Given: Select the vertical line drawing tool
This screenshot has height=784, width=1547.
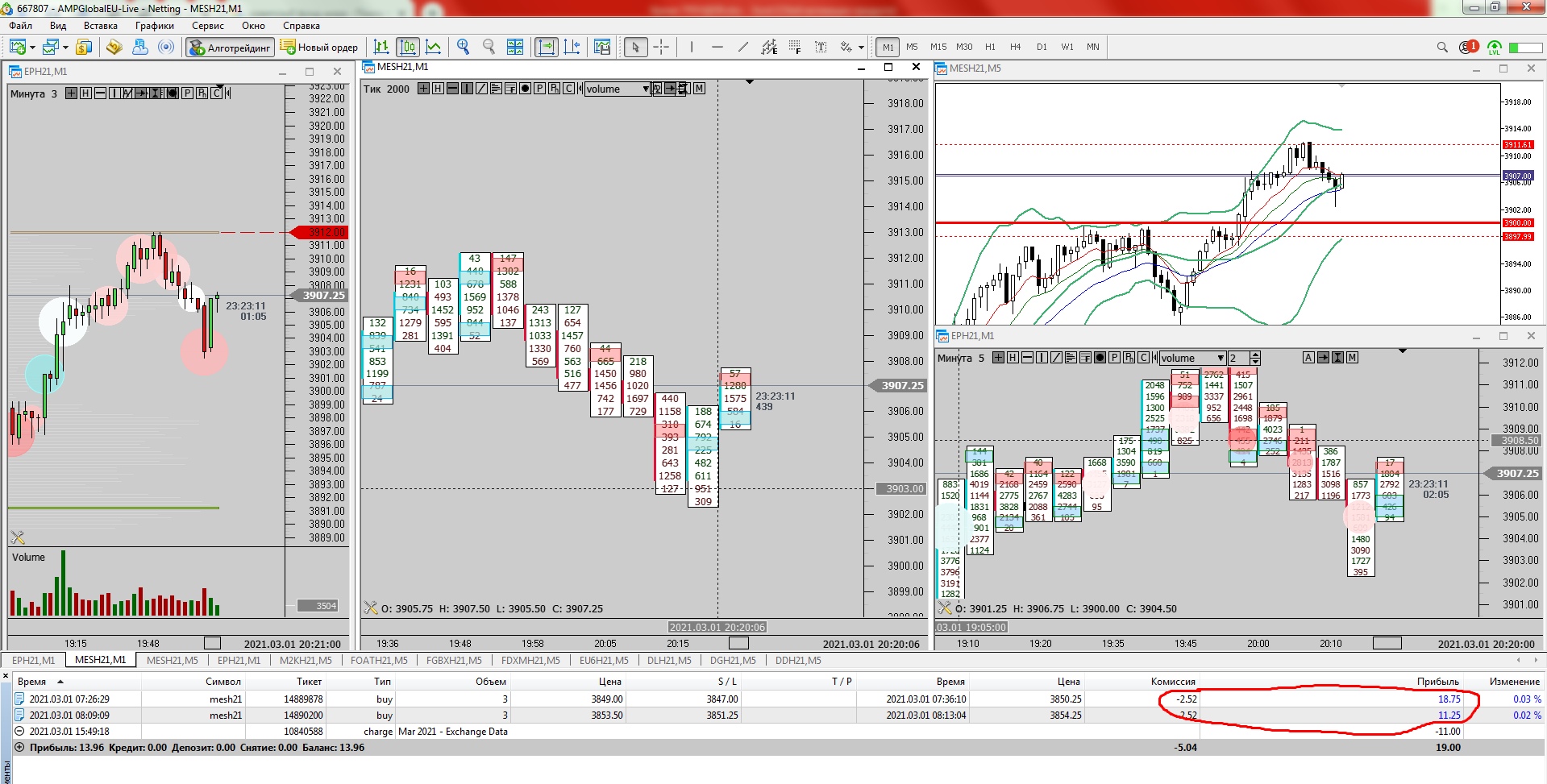Looking at the screenshot, I should 692,47.
